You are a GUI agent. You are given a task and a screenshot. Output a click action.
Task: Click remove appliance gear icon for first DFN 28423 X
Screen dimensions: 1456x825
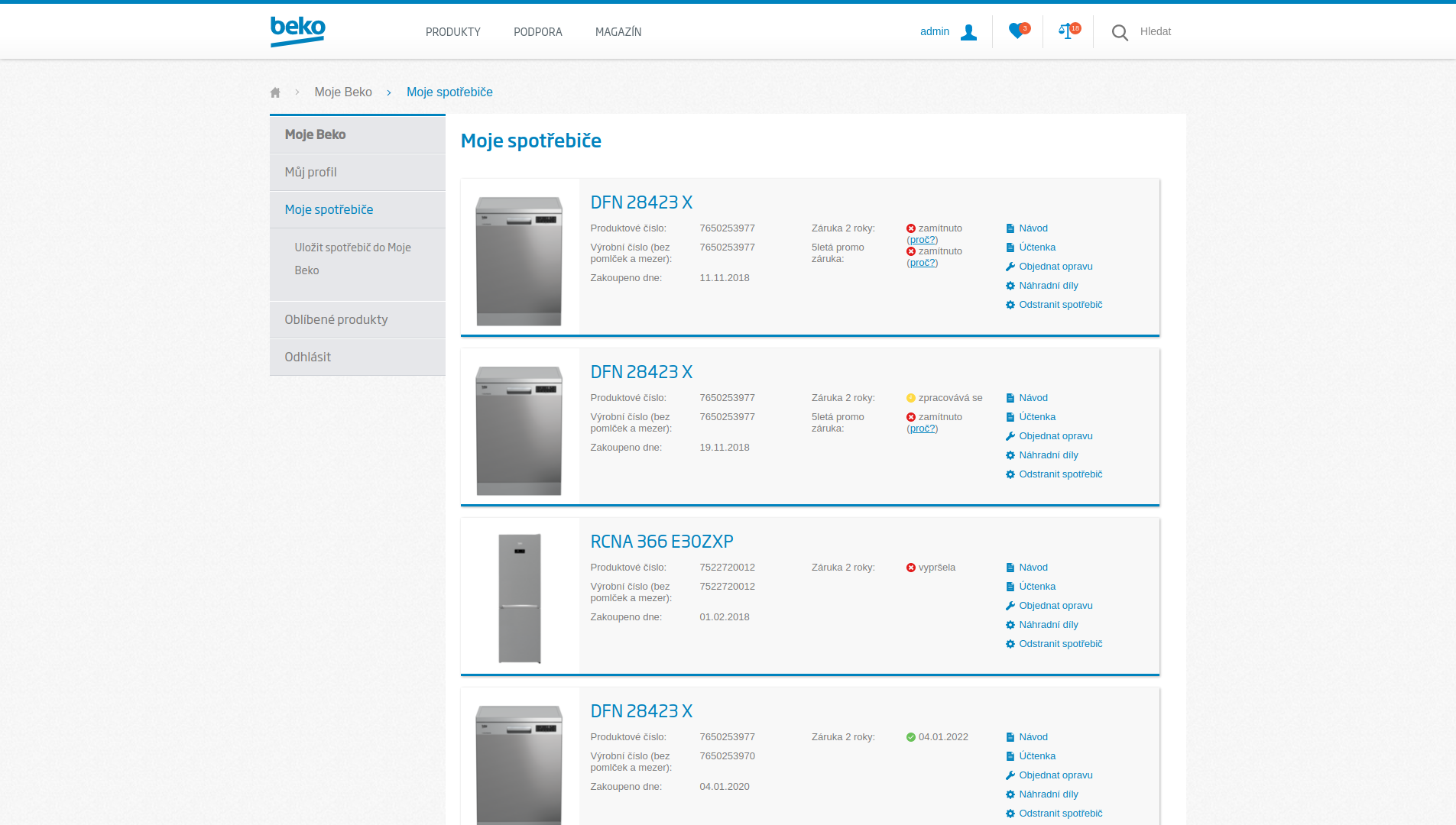point(1010,305)
